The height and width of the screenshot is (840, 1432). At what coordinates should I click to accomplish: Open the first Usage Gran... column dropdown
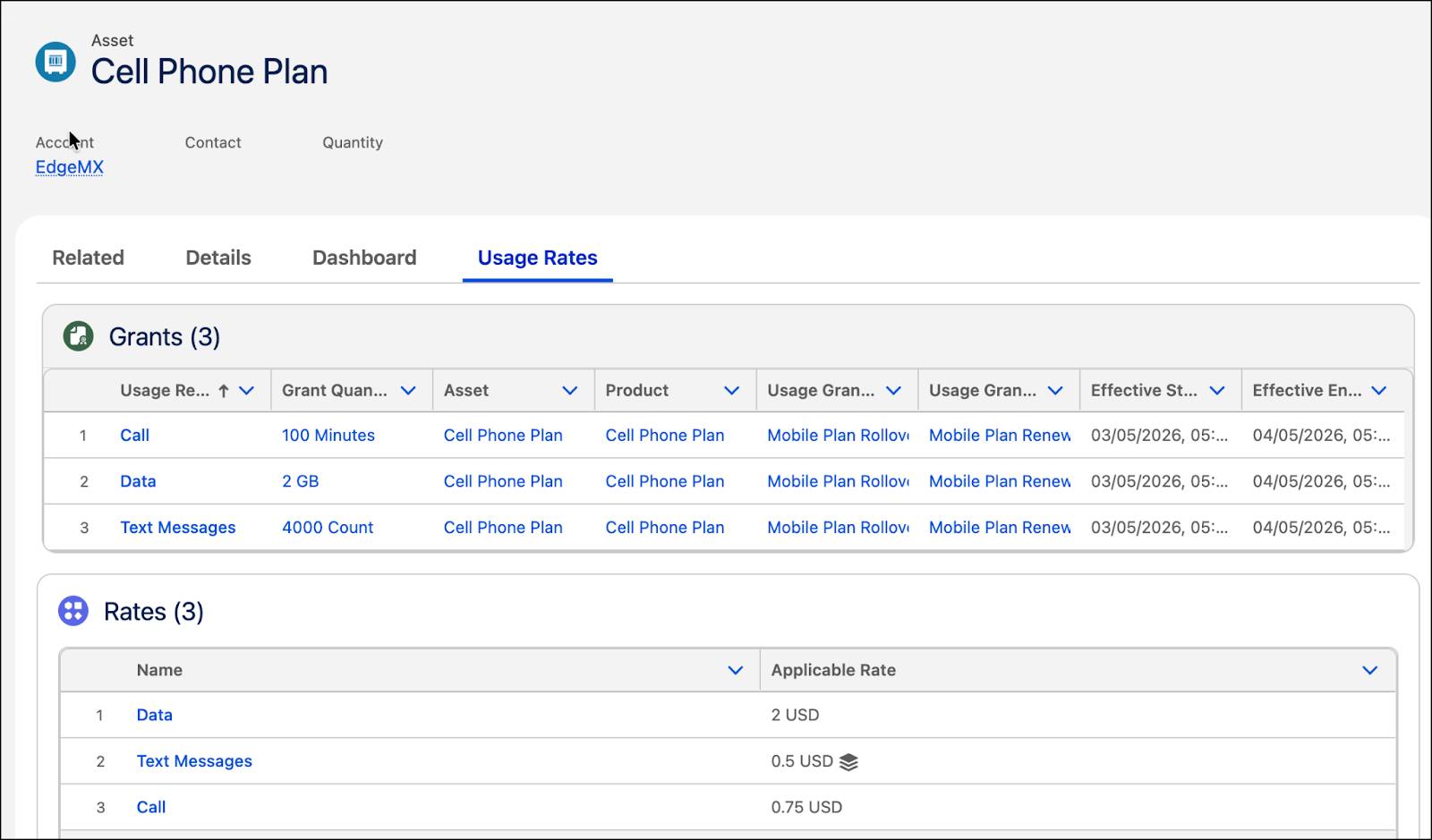893,390
